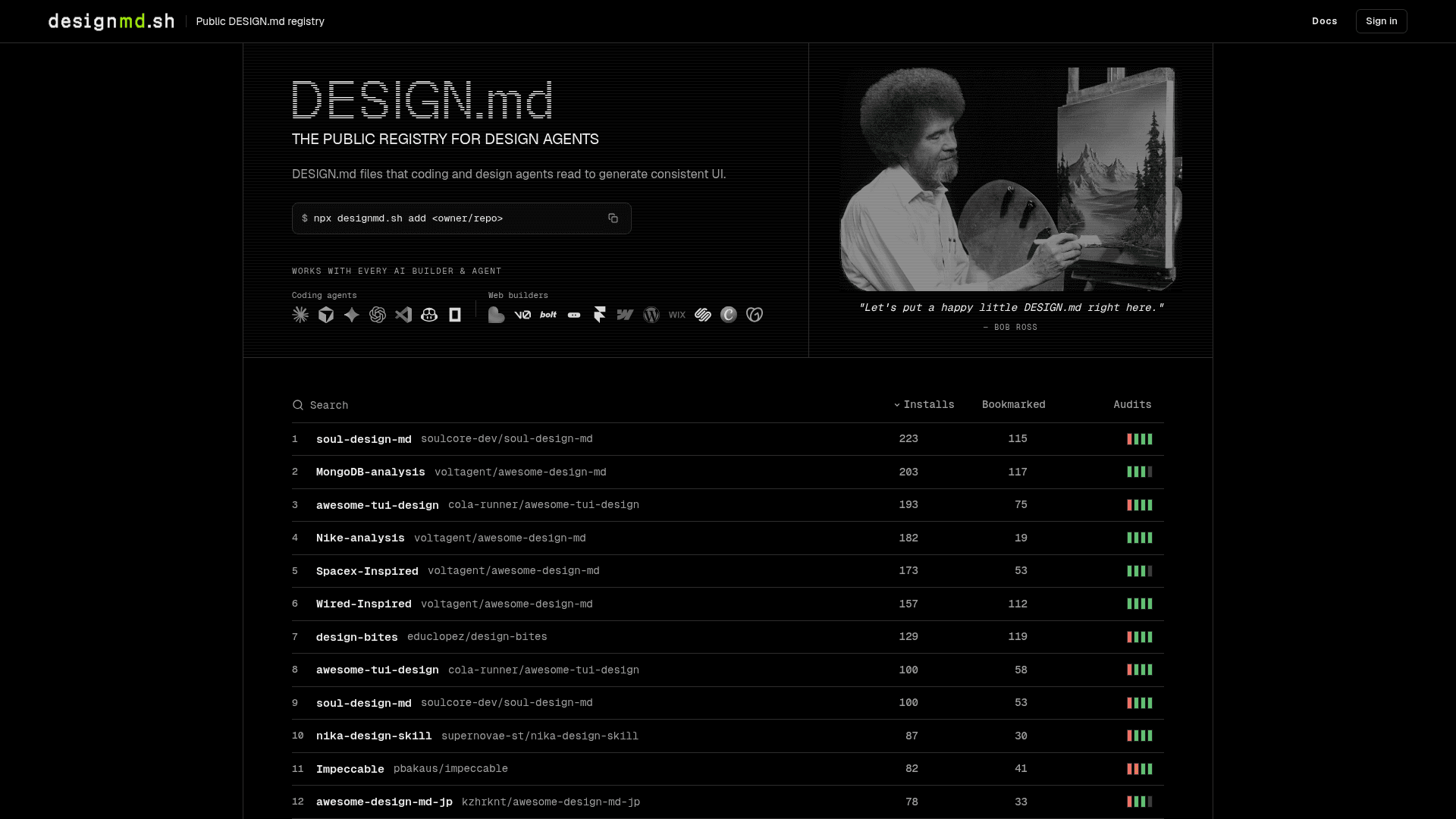The image size is (1456, 819).
Task: Open the Docs page
Action: pyautogui.click(x=1325, y=21)
